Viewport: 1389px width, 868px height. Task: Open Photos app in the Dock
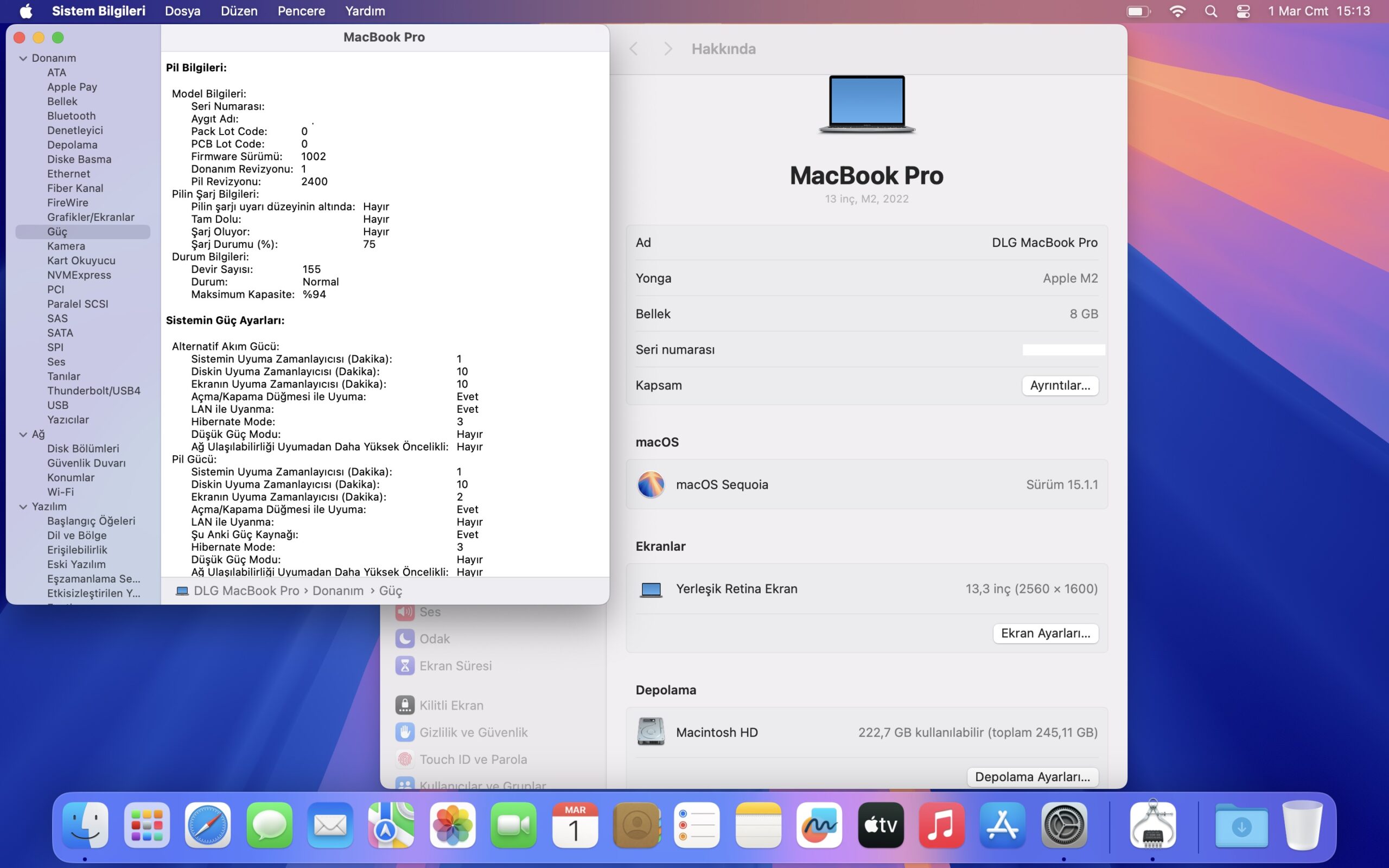[x=453, y=826]
